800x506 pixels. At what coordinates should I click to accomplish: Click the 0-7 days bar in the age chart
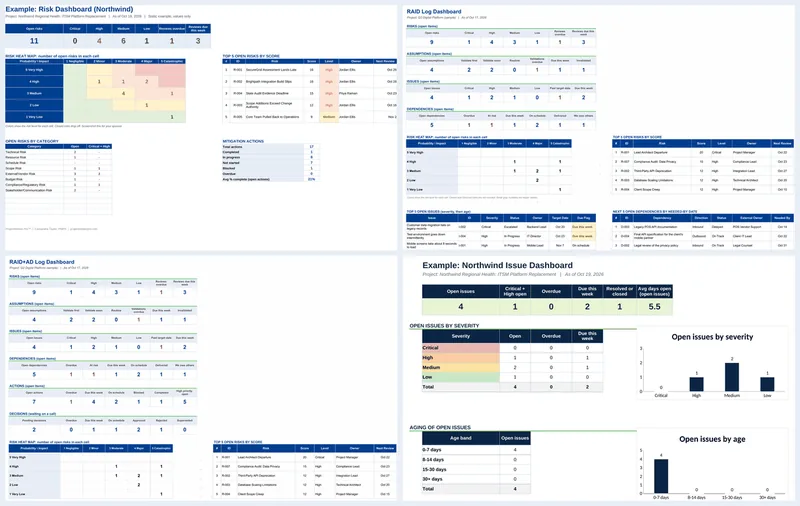(x=661, y=476)
